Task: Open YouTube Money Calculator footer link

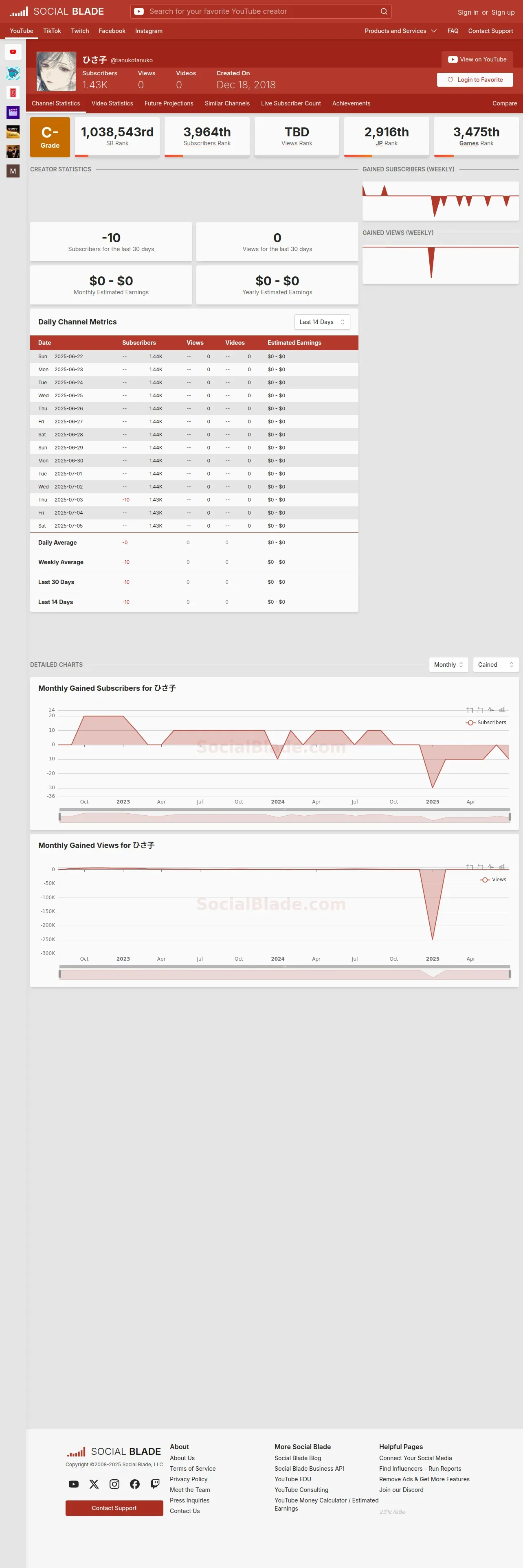Action: tap(326, 1504)
